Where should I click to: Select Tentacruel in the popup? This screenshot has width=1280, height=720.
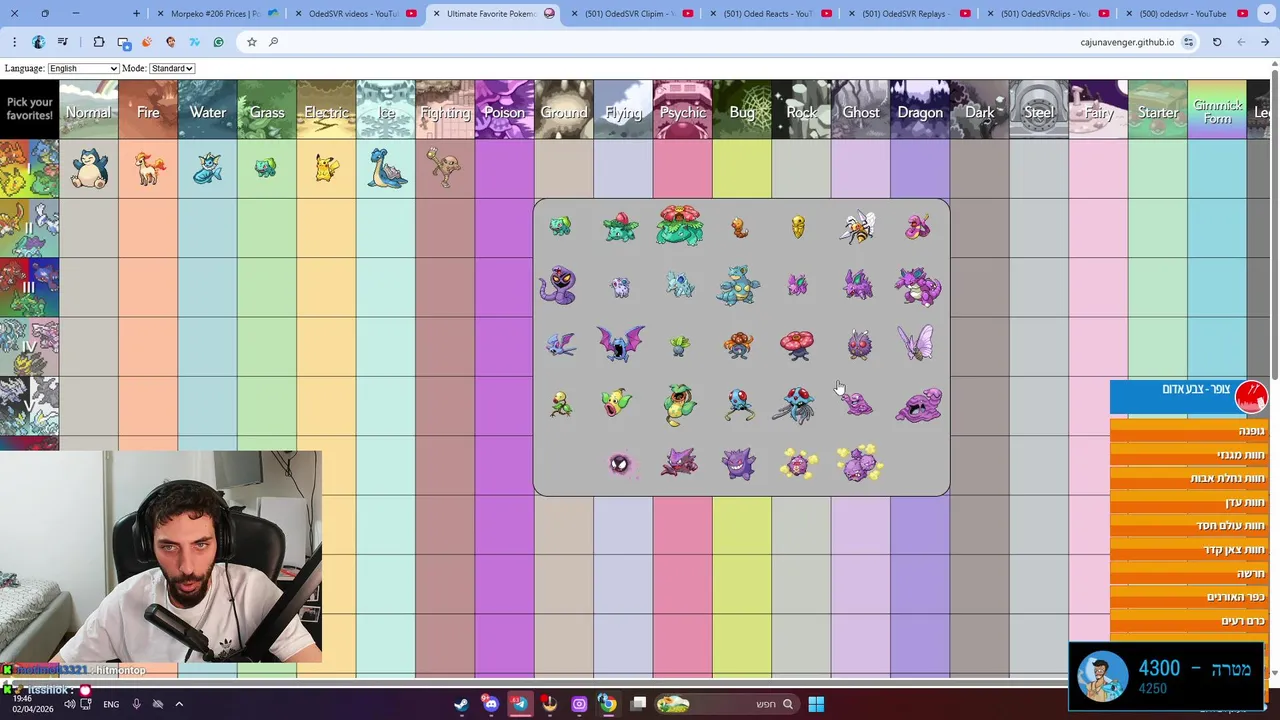[x=797, y=404]
